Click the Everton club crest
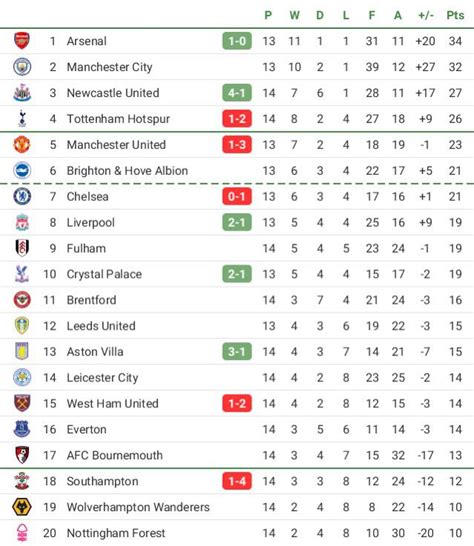The height and width of the screenshot is (546, 474). [x=22, y=429]
